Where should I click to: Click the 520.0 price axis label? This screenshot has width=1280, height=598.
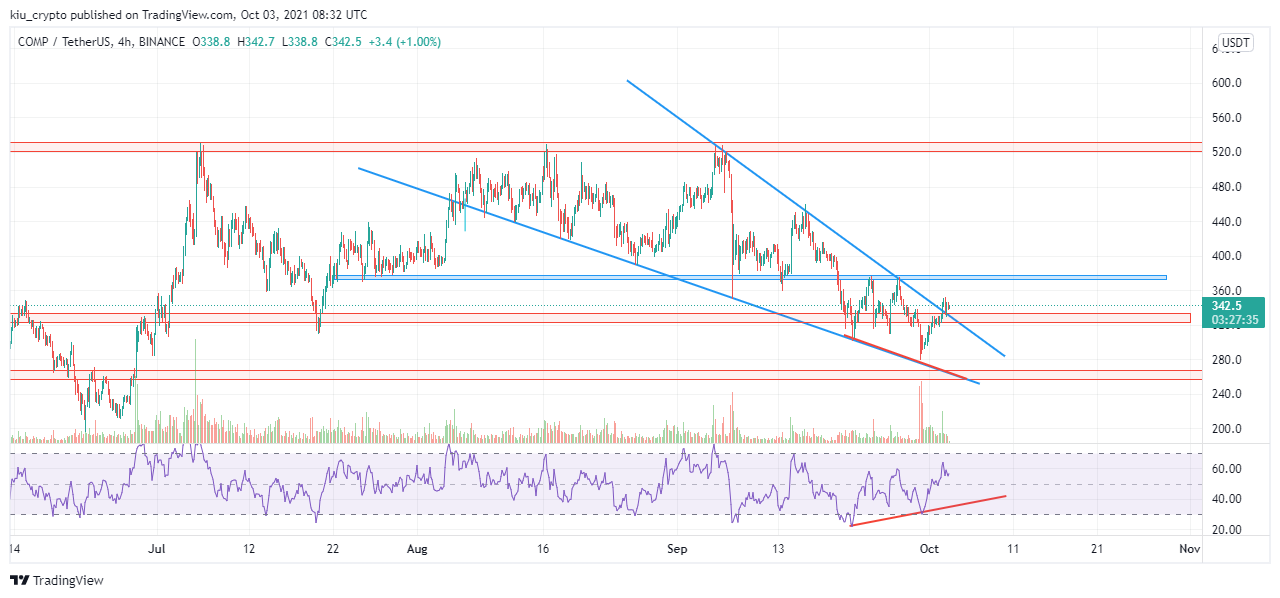1227,152
